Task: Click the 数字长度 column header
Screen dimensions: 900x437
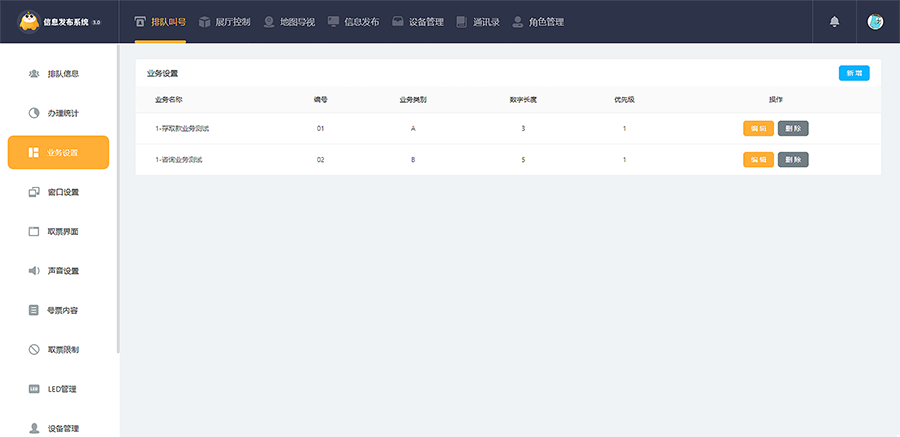Action: [523, 99]
